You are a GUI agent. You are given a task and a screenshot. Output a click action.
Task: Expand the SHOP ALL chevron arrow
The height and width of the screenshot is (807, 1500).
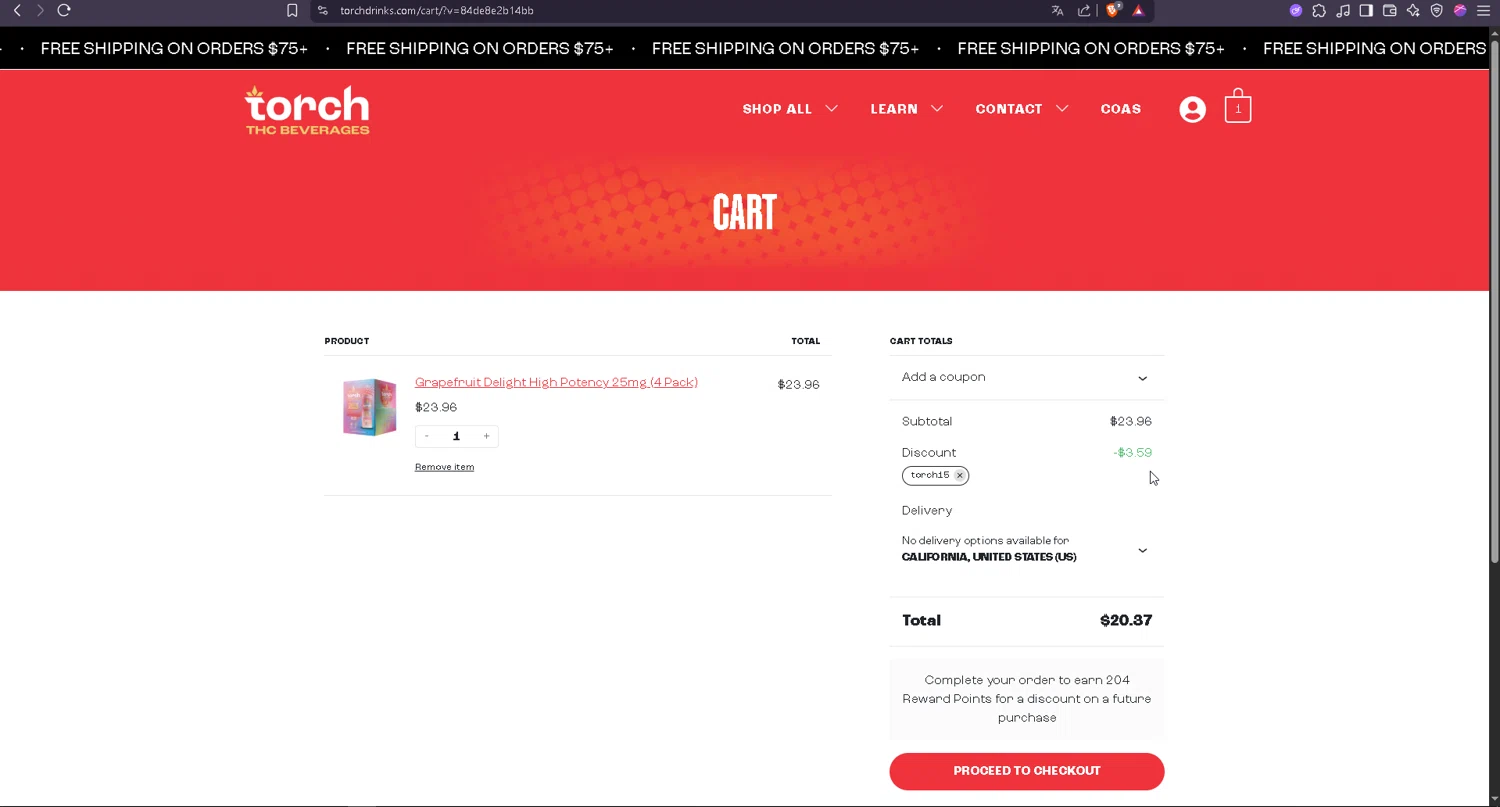click(831, 109)
